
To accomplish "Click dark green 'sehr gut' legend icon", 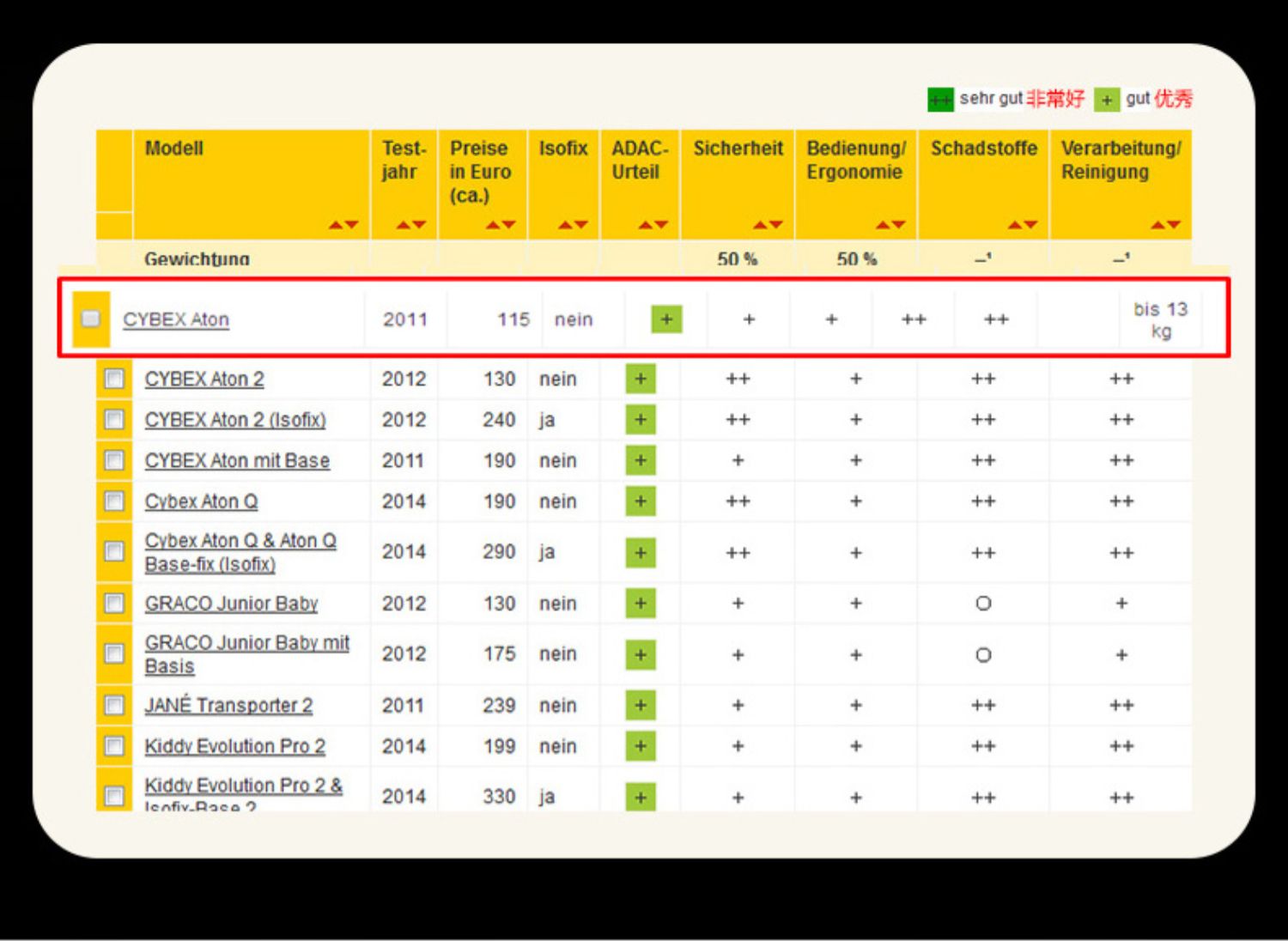I will (x=940, y=100).
